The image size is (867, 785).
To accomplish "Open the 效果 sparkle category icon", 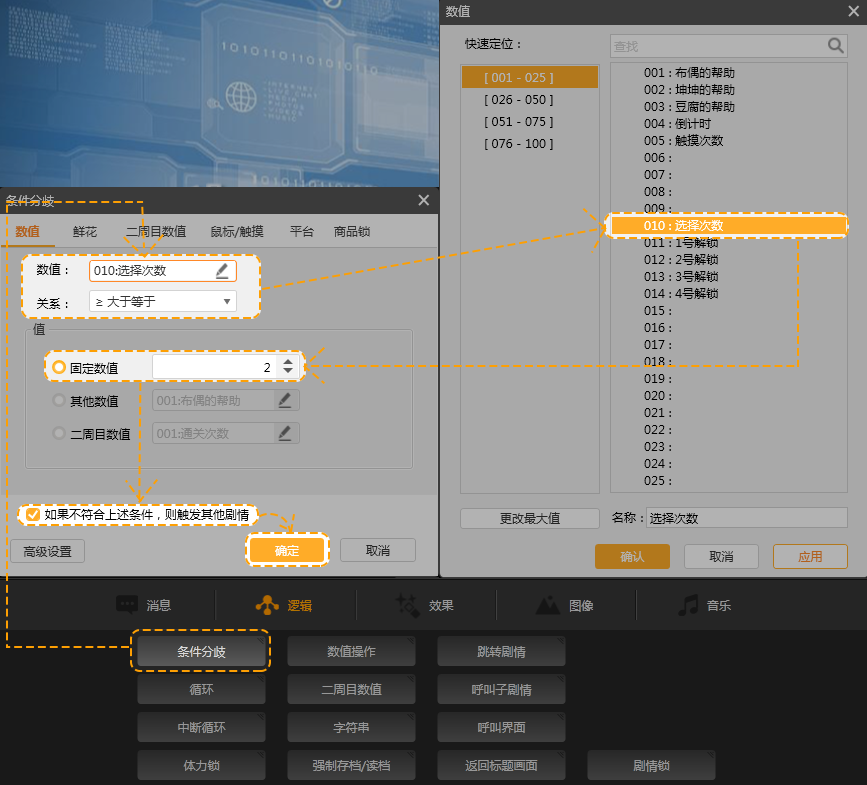I will coord(407,605).
